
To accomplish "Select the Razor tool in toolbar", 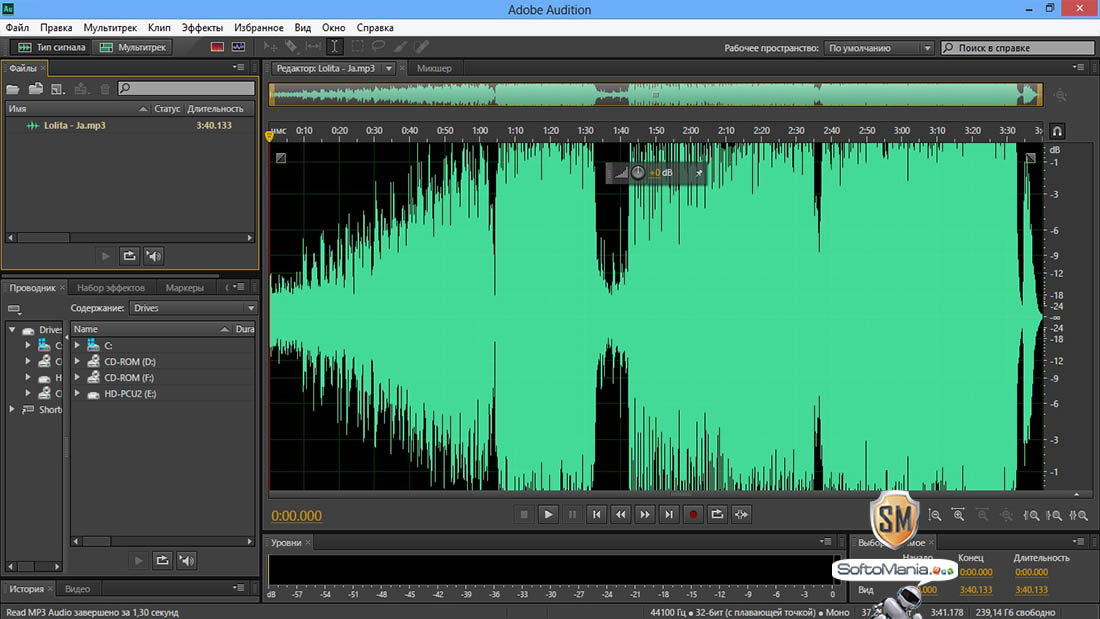I will pos(291,47).
